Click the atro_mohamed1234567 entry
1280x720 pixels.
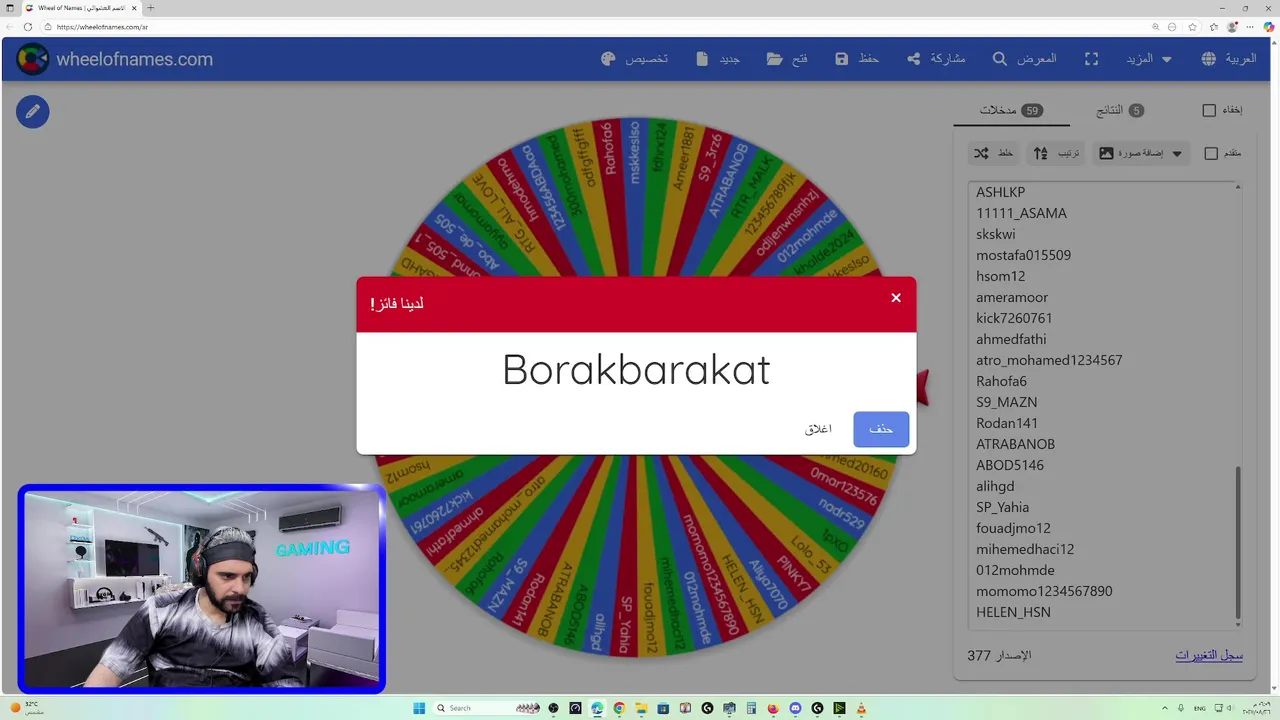click(x=1049, y=360)
